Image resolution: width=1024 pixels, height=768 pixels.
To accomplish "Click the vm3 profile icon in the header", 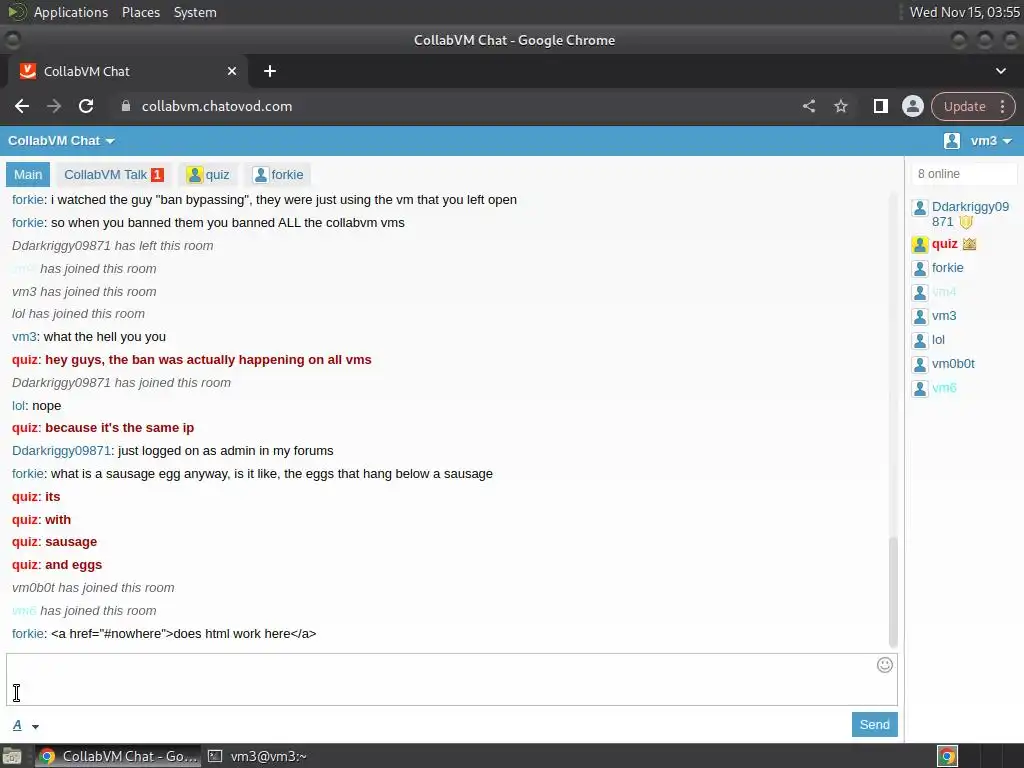I will [952, 140].
